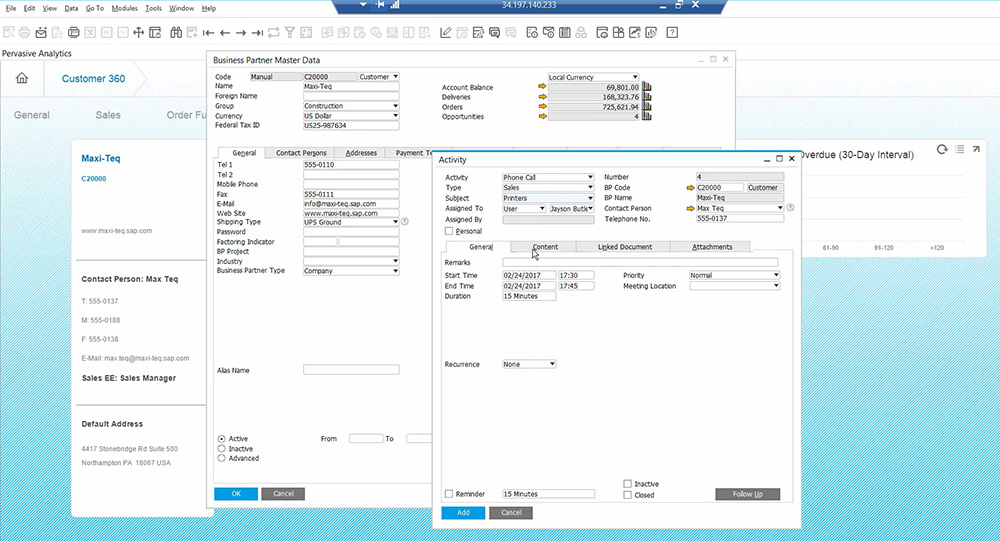1000x541 pixels.
Task: Follow the Deliveries link arrow
Action: 542,97
